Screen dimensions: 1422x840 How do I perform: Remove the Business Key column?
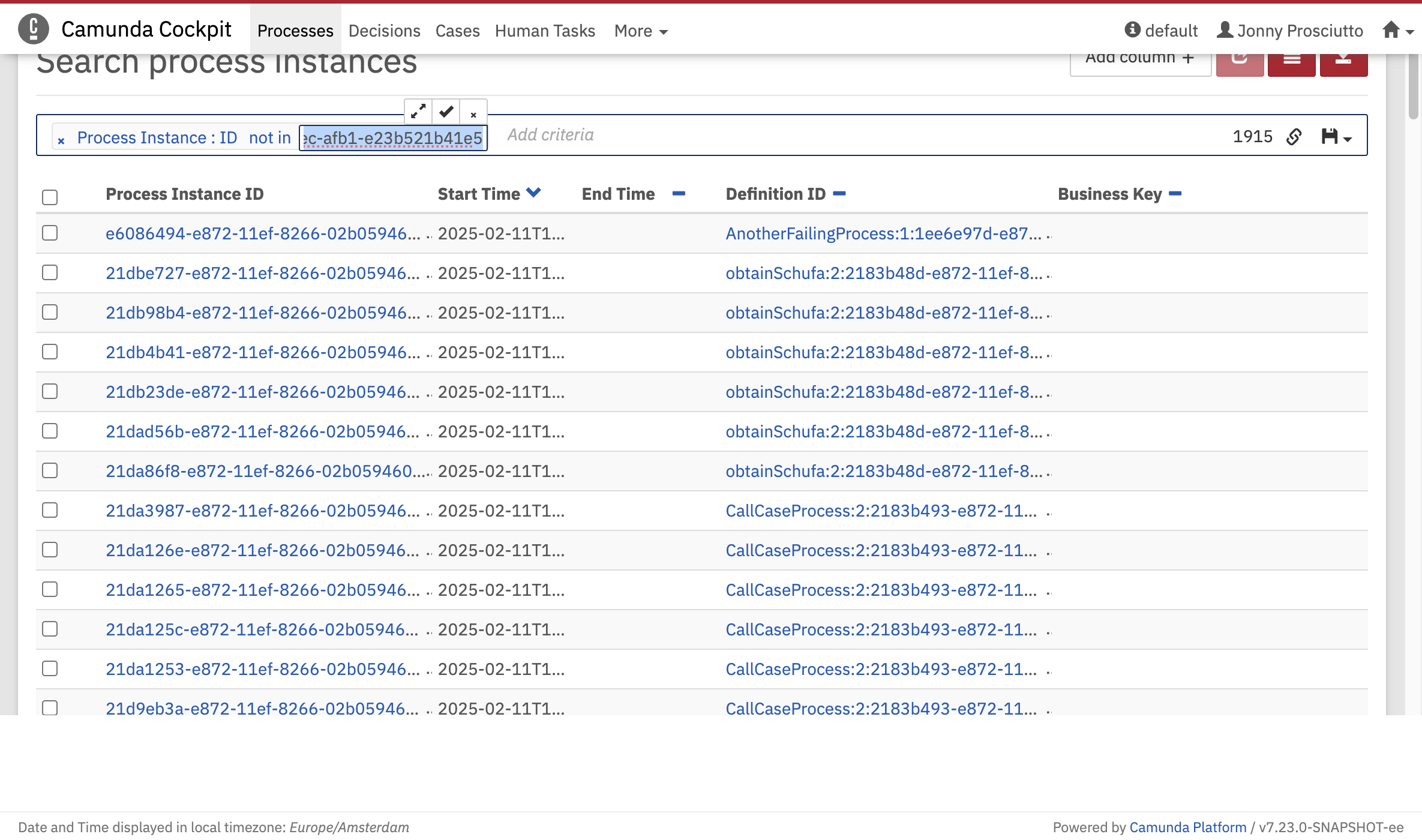pos(1175,193)
